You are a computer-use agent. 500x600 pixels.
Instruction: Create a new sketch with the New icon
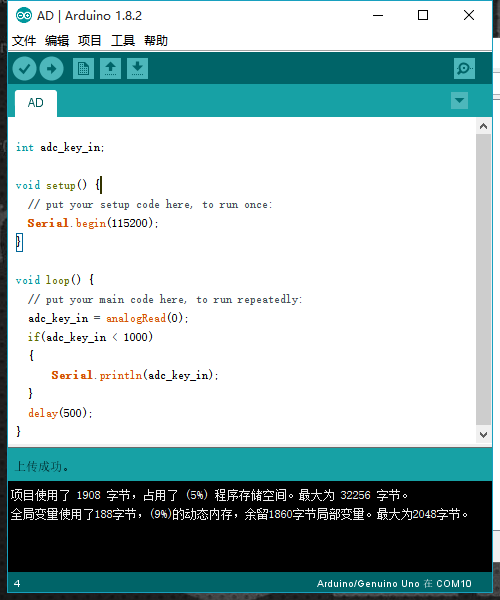click(x=83, y=69)
